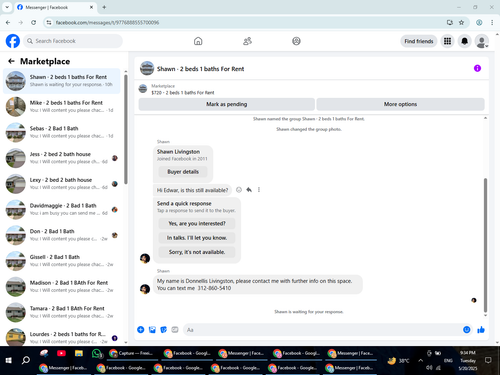Image resolution: width=500 pixels, height=375 pixels.
Task: Open Windows Start menu
Action: (x=9, y=360)
